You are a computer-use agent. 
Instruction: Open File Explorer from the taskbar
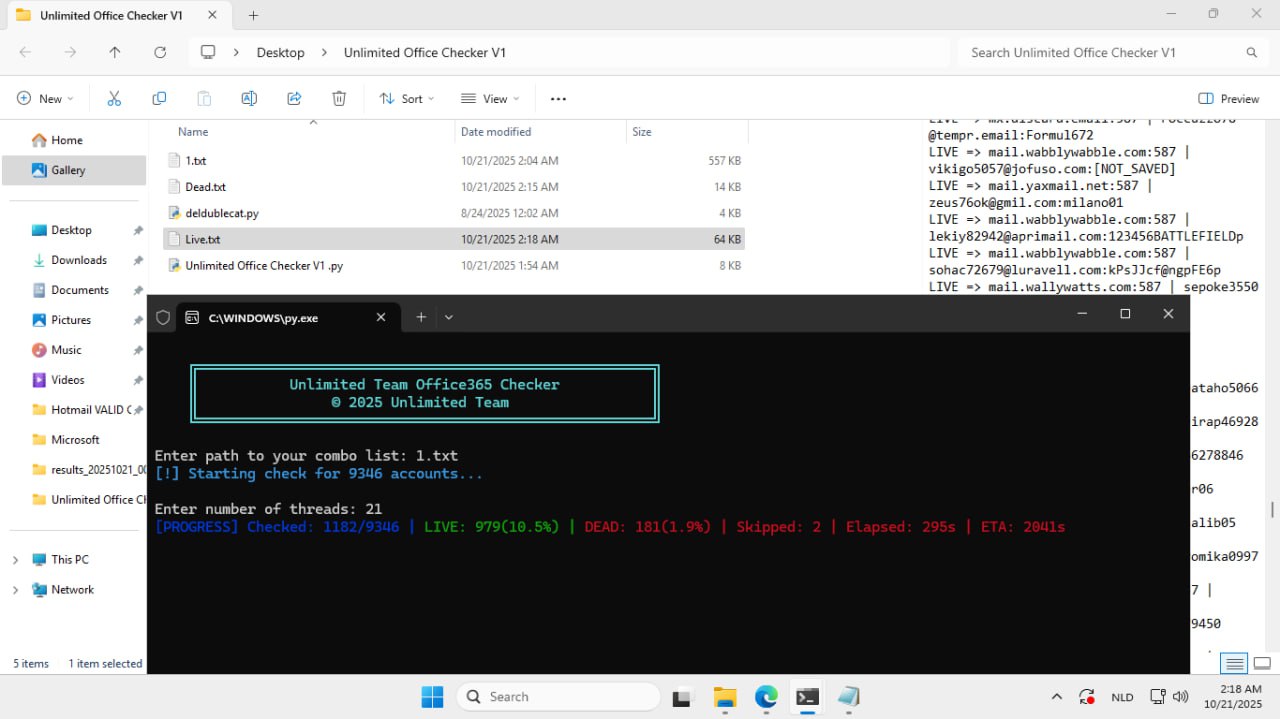click(x=725, y=697)
